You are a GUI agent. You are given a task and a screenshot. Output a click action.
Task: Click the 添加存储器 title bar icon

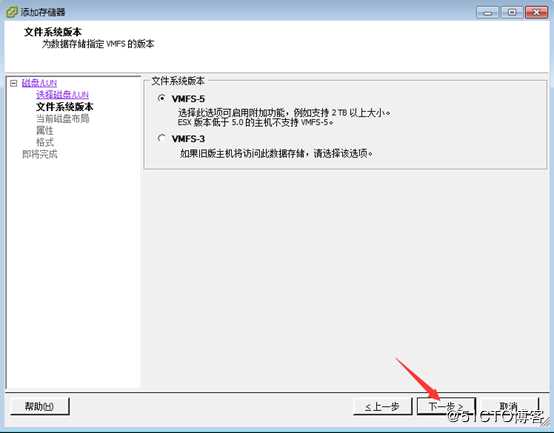point(12,12)
